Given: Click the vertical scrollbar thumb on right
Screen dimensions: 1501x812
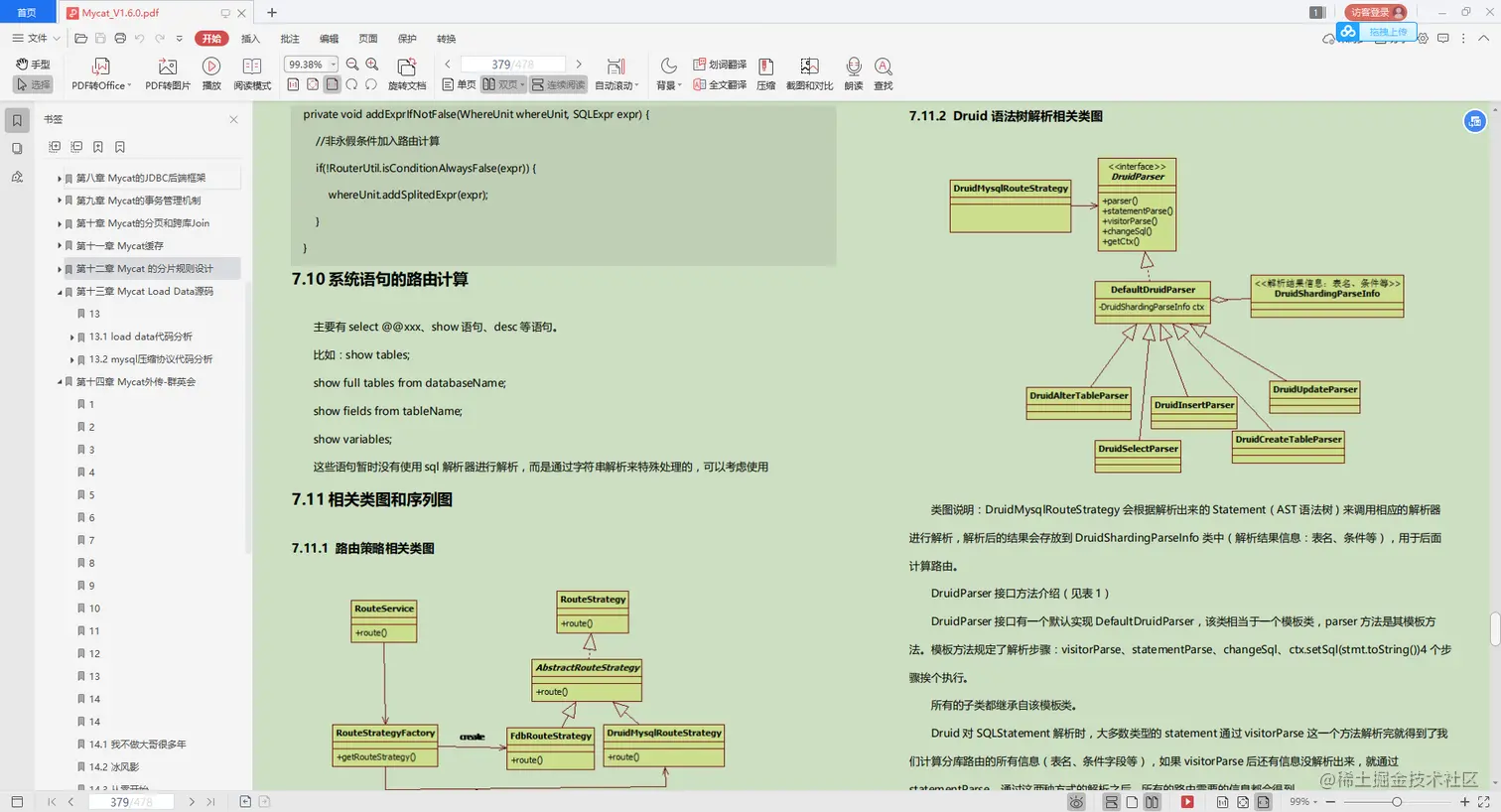Looking at the screenshot, I should [x=1494, y=629].
